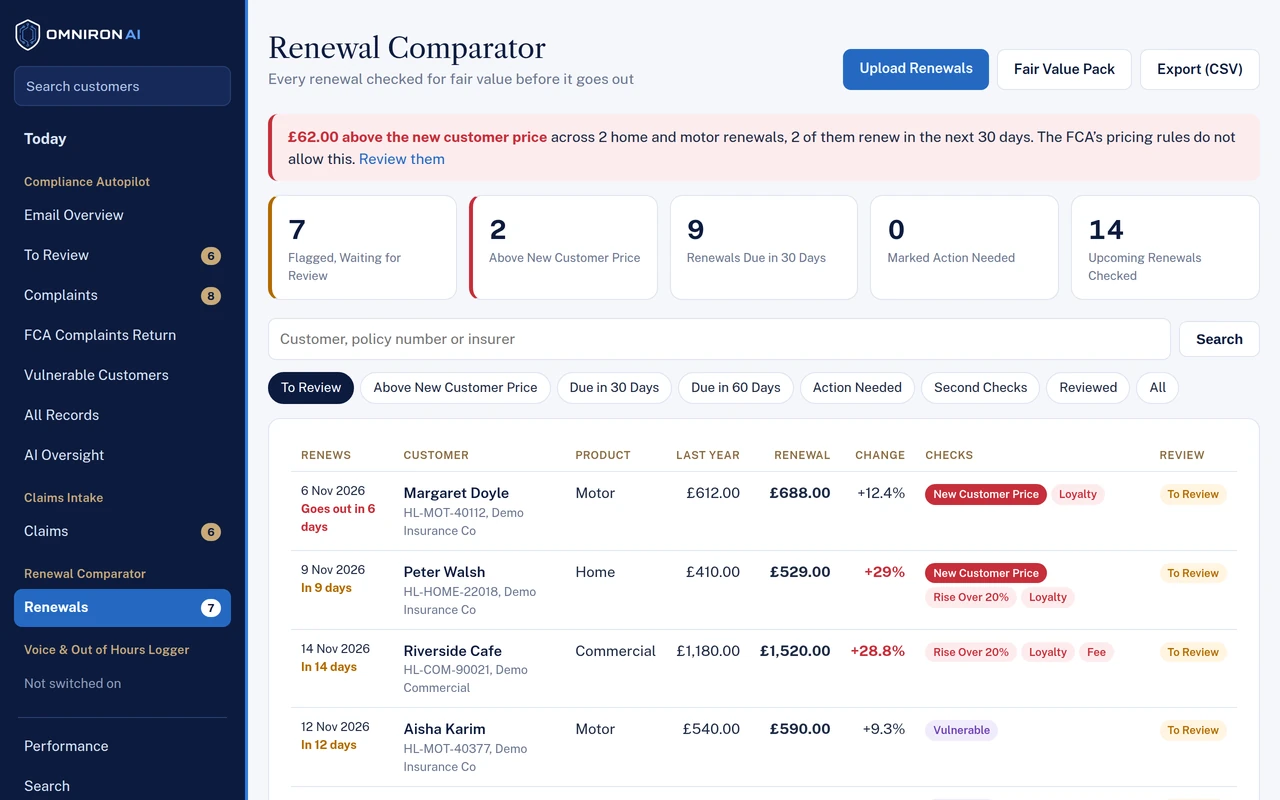1280x800 pixels.
Task: Click the Above New Customer Price card
Action: 563,247
